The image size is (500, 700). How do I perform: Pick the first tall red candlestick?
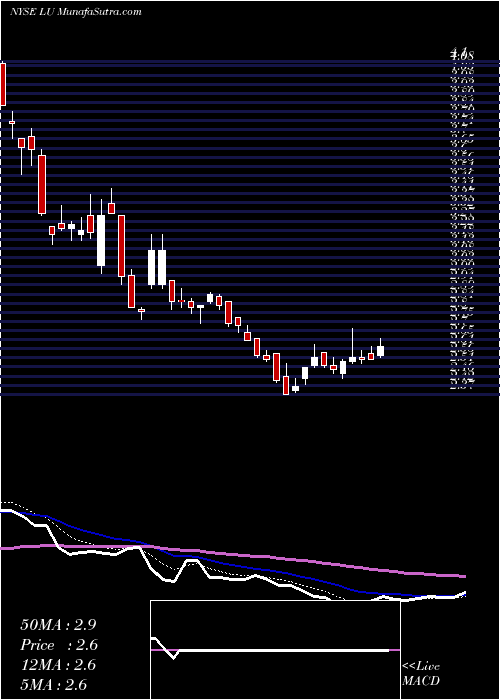[x=3, y=84]
